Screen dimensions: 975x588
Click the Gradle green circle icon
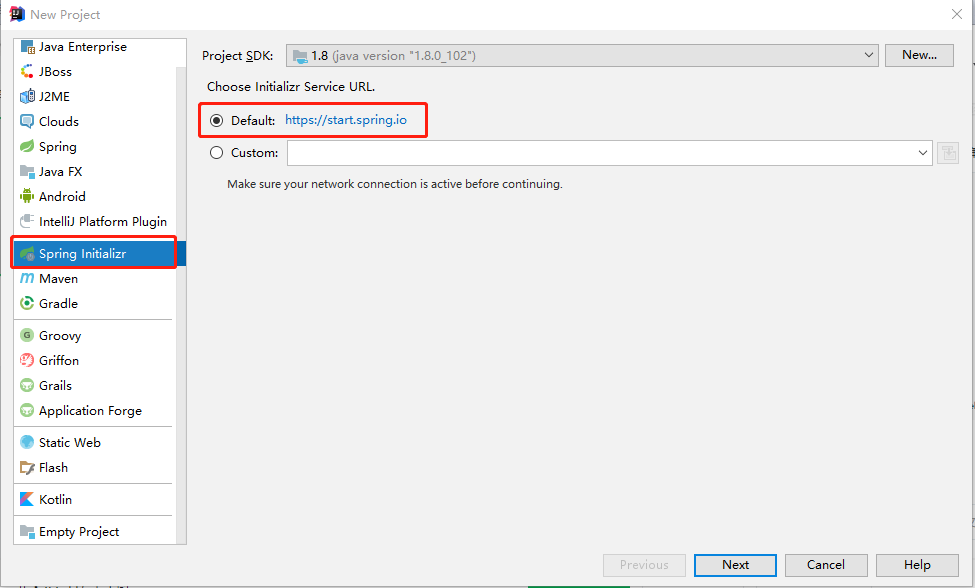27,303
